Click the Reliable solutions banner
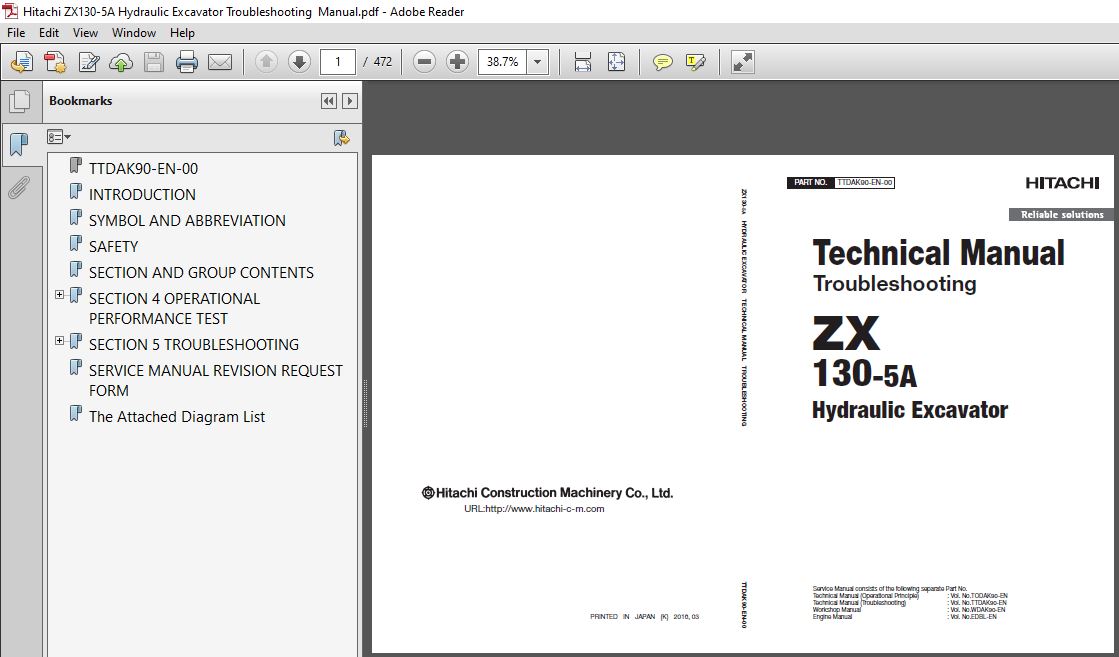 pyautogui.click(x=1061, y=215)
